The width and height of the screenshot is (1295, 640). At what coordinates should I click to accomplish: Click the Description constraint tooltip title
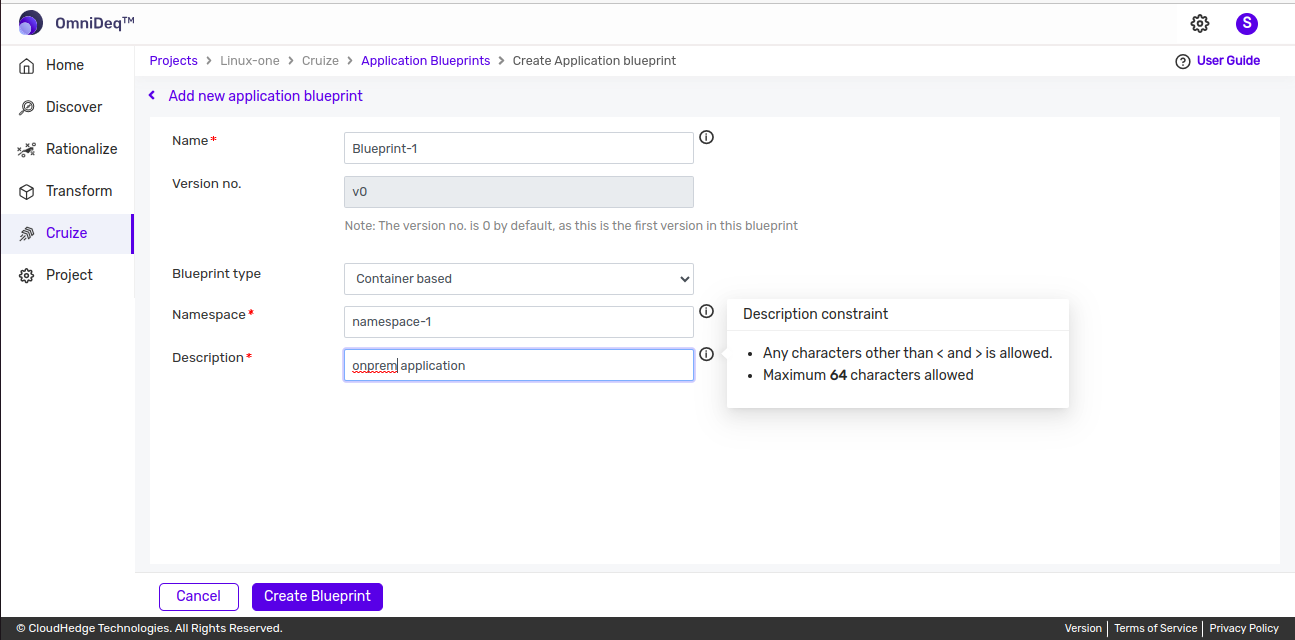click(816, 314)
